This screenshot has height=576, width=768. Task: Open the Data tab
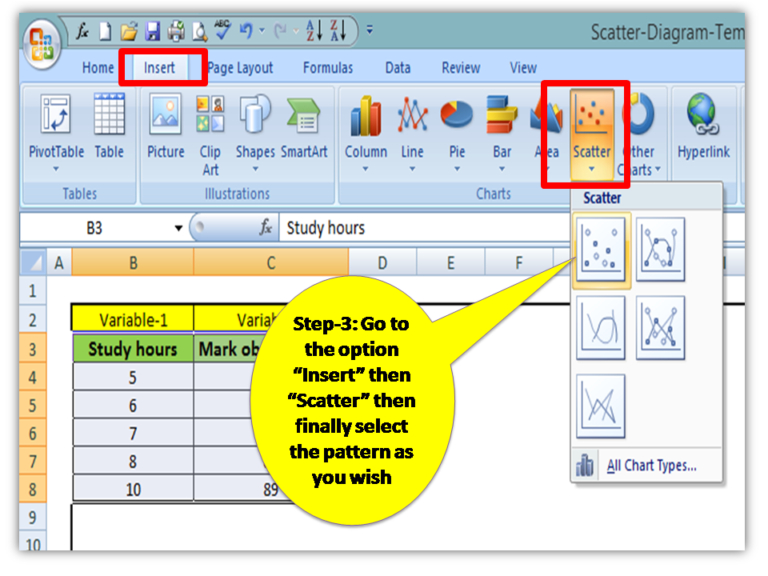[x=398, y=68]
